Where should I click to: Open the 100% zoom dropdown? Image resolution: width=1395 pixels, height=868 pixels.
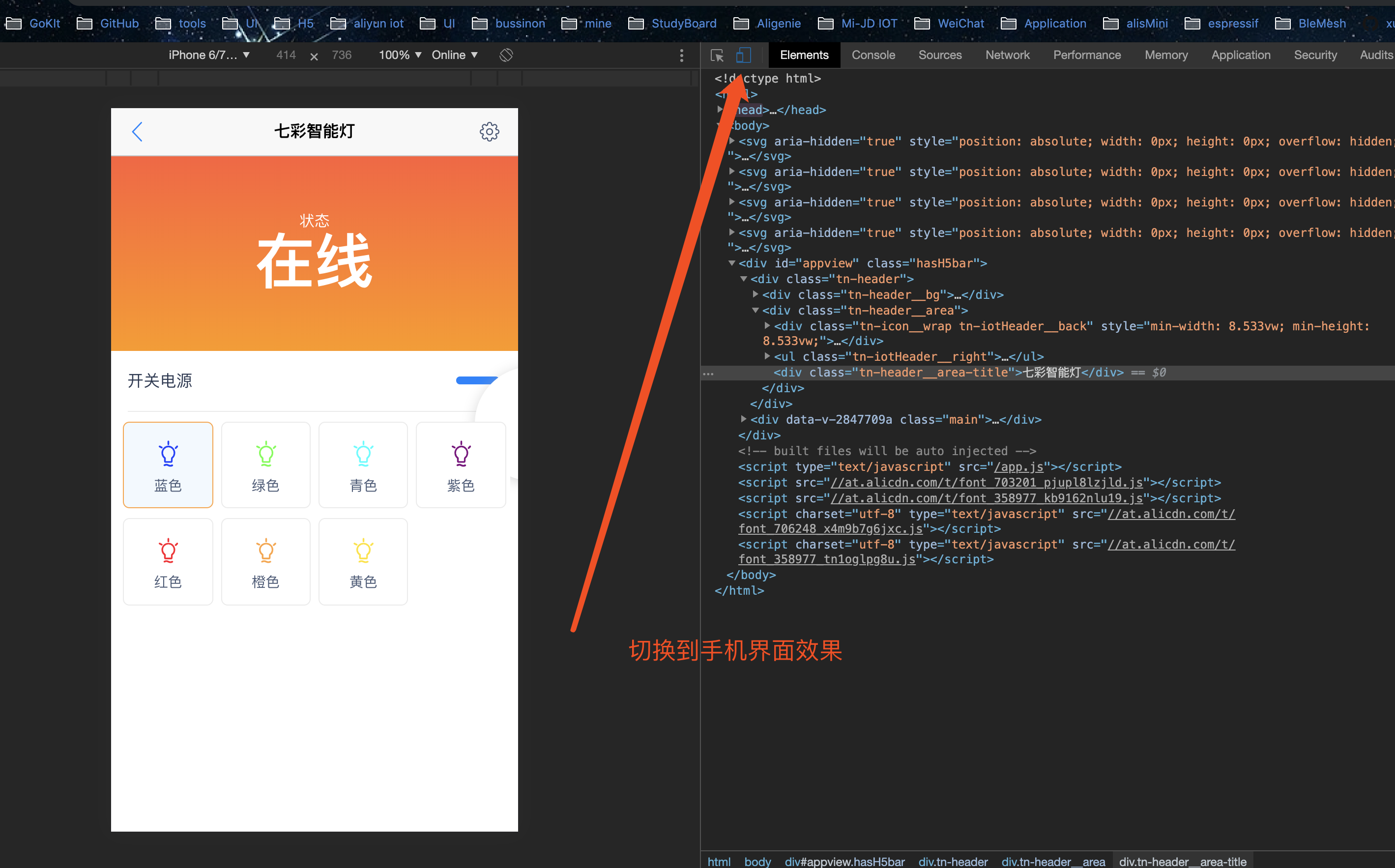click(400, 55)
